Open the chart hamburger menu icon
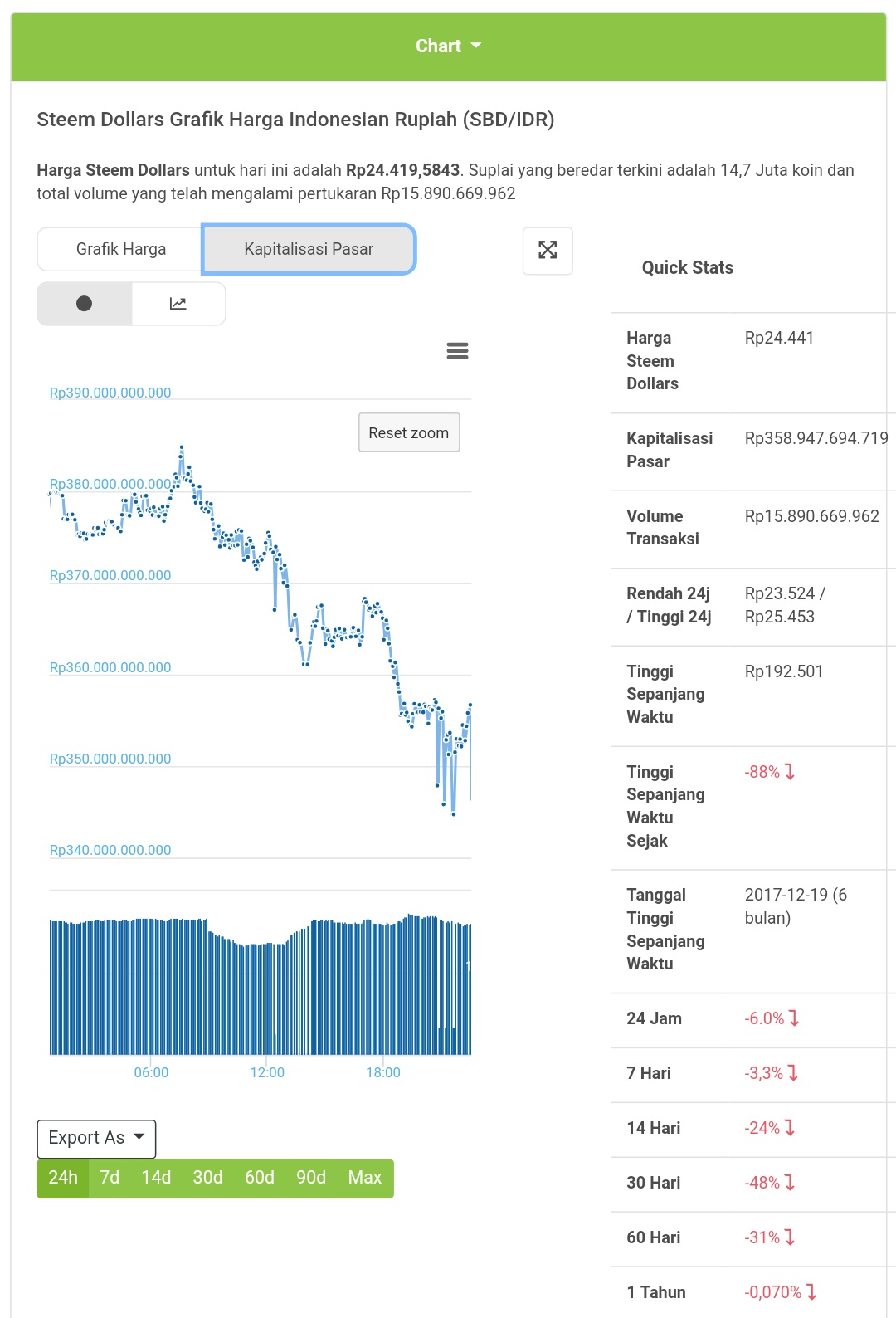The image size is (896, 1318). pos(457,351)
